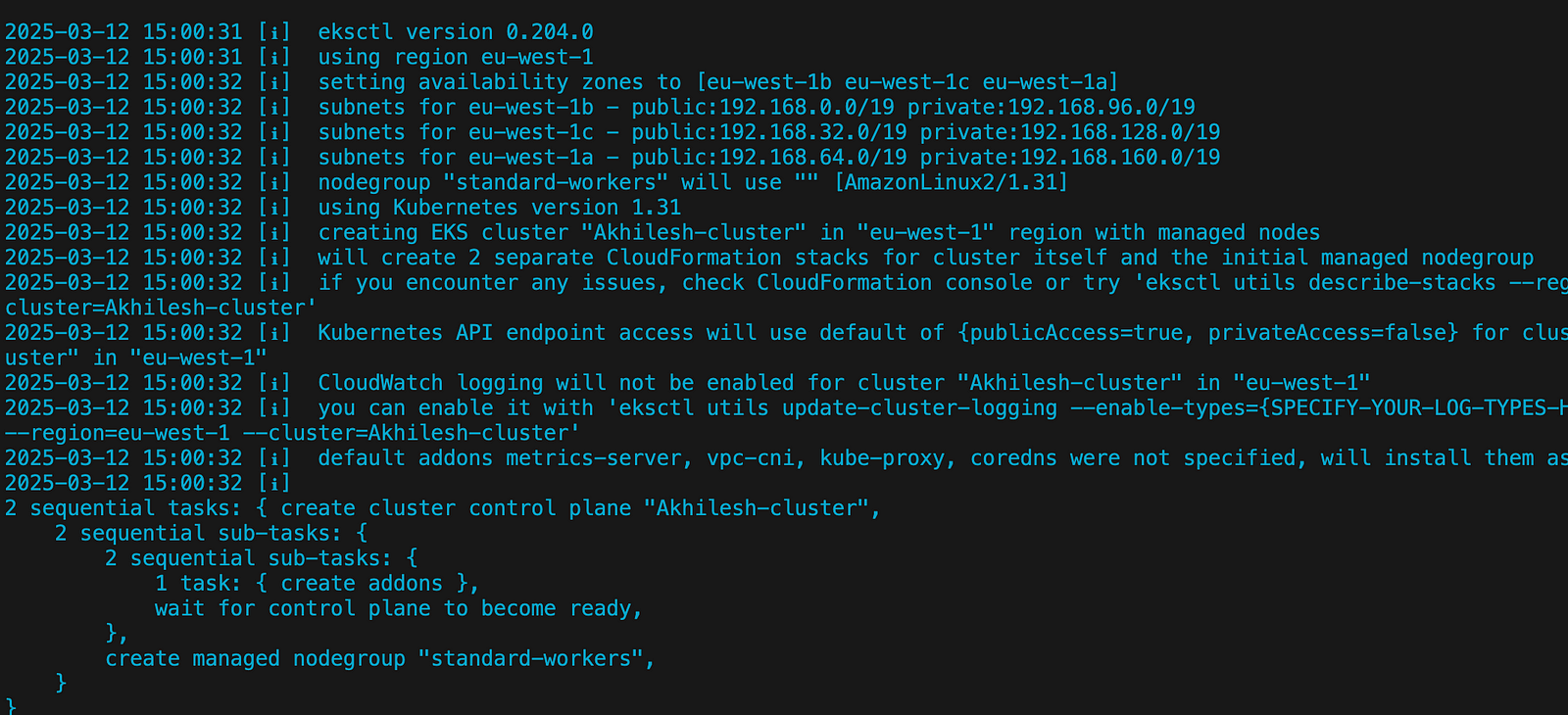The image size is (1568, 715).
Task: Click the text 'eksctl version 0.204.0'
Action: tap(455, 32)
